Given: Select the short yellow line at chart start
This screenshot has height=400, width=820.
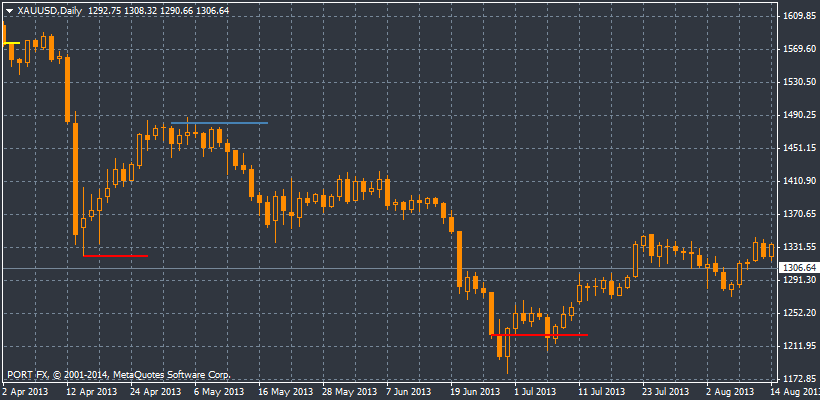Looking at the screenshot, I should click(12, 43).
